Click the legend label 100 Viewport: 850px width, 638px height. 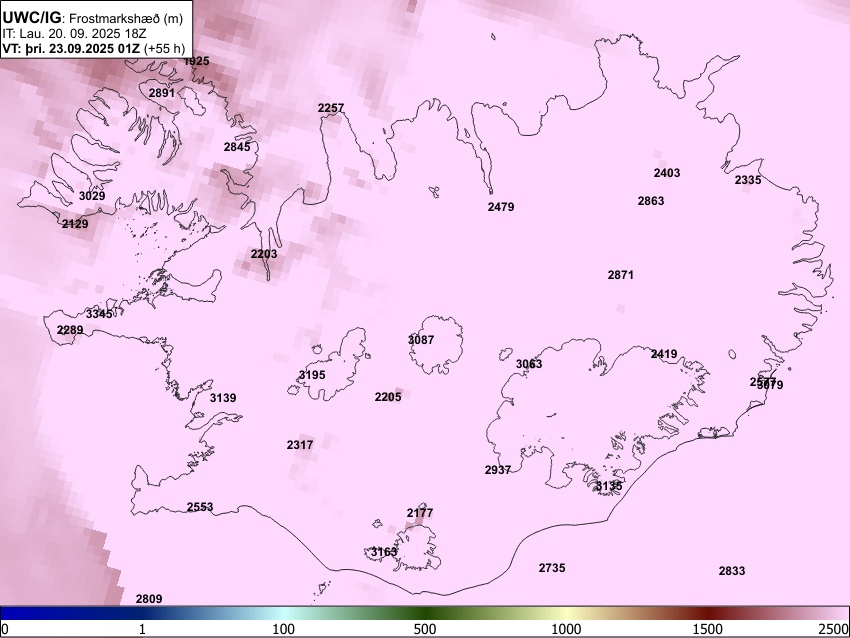click(x=283, y=629)
